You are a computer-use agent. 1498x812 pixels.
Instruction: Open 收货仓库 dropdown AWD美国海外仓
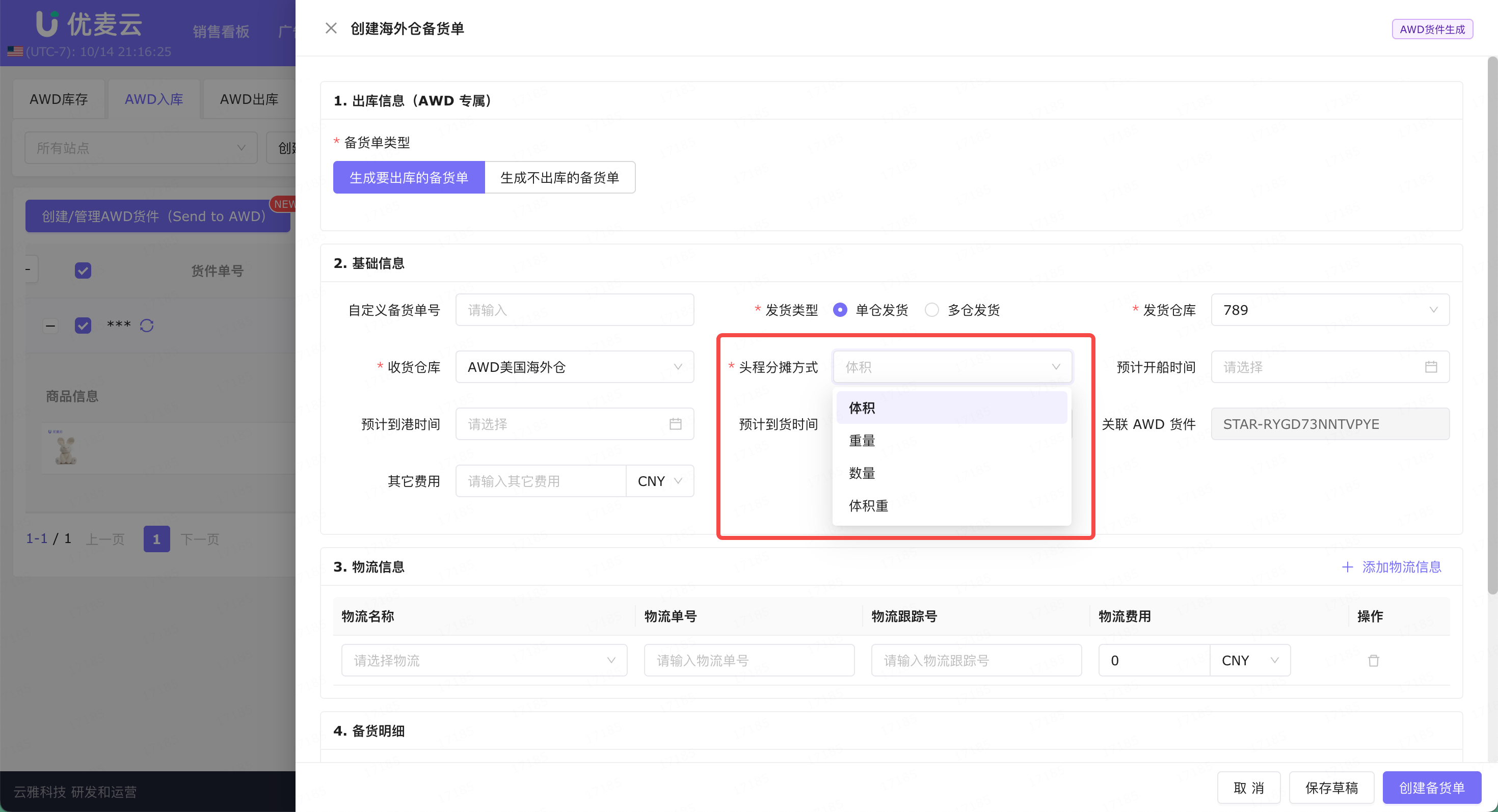click(575, 367)
